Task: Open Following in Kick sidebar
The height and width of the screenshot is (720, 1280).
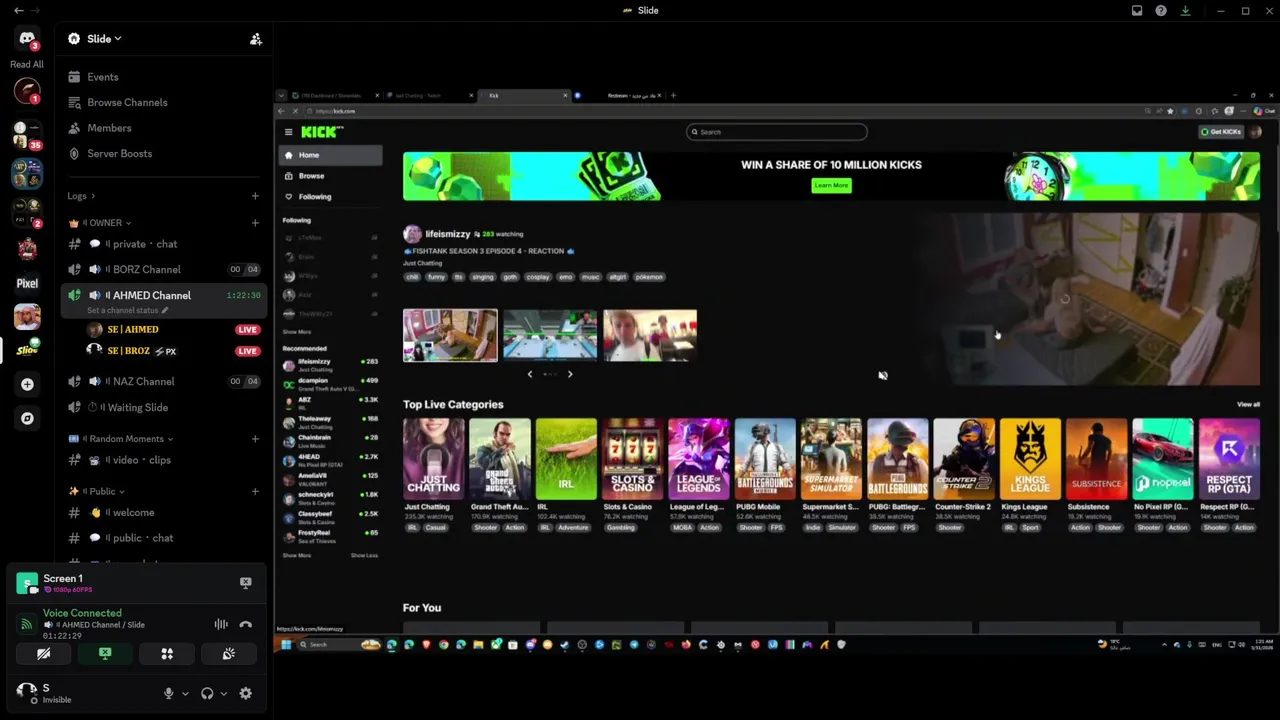Action: click(330, 196)
